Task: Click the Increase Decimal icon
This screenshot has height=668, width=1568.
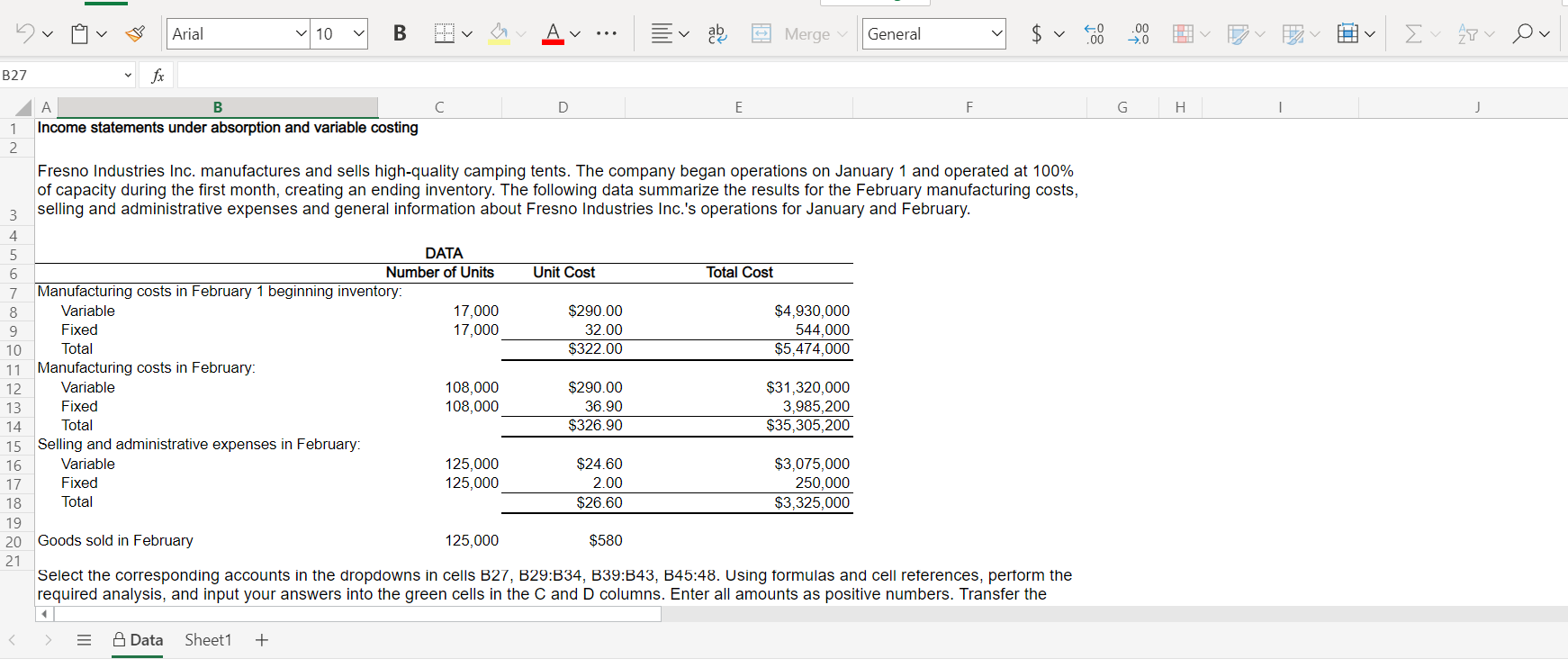Action: [1094, 34]
